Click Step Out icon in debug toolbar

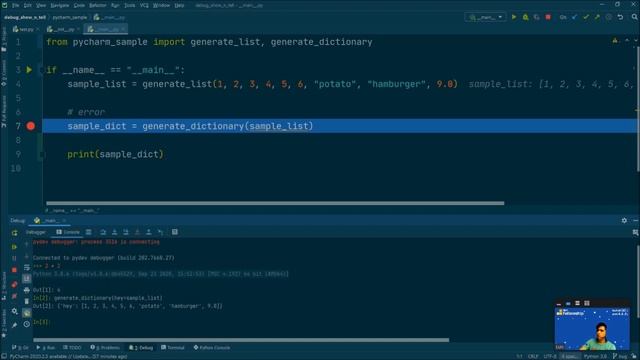point(149,232)
